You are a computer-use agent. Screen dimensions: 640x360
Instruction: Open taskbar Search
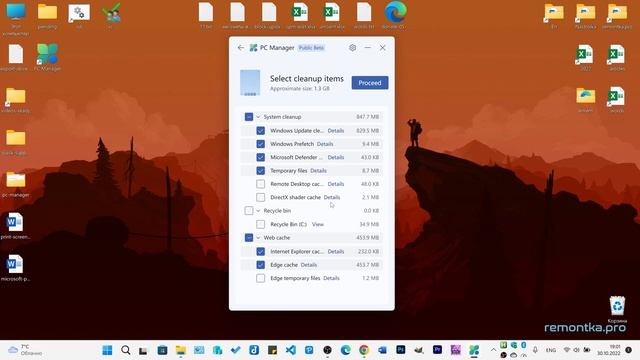[125, 350]
